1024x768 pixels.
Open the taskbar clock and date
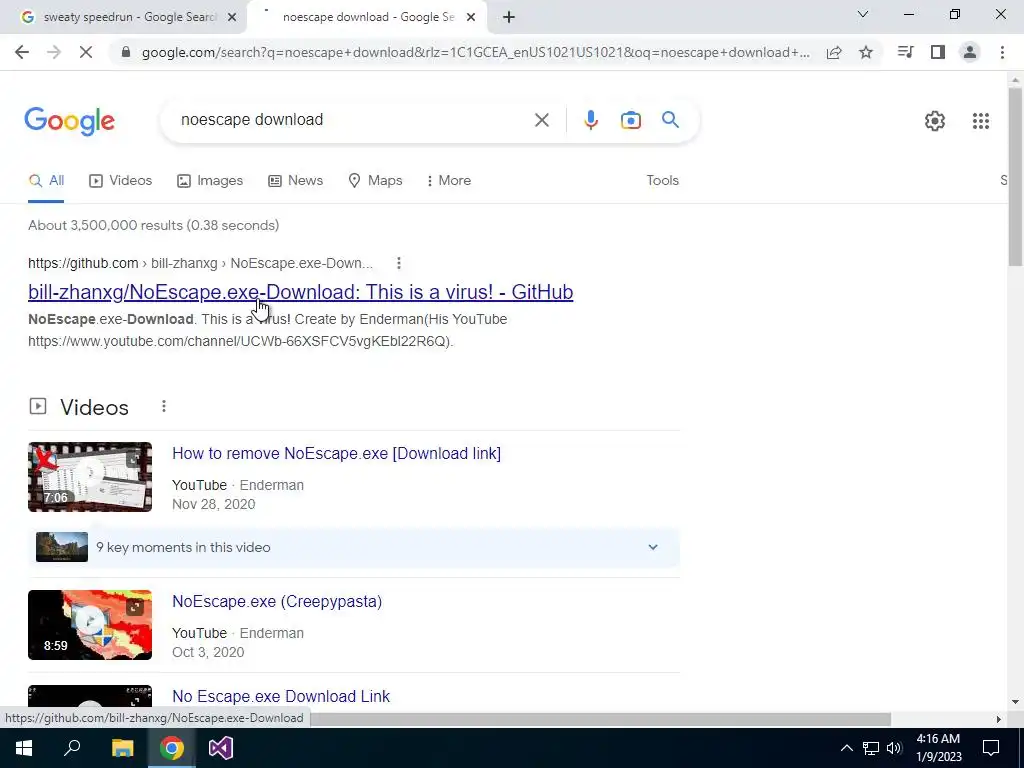(x=938, y=748)
